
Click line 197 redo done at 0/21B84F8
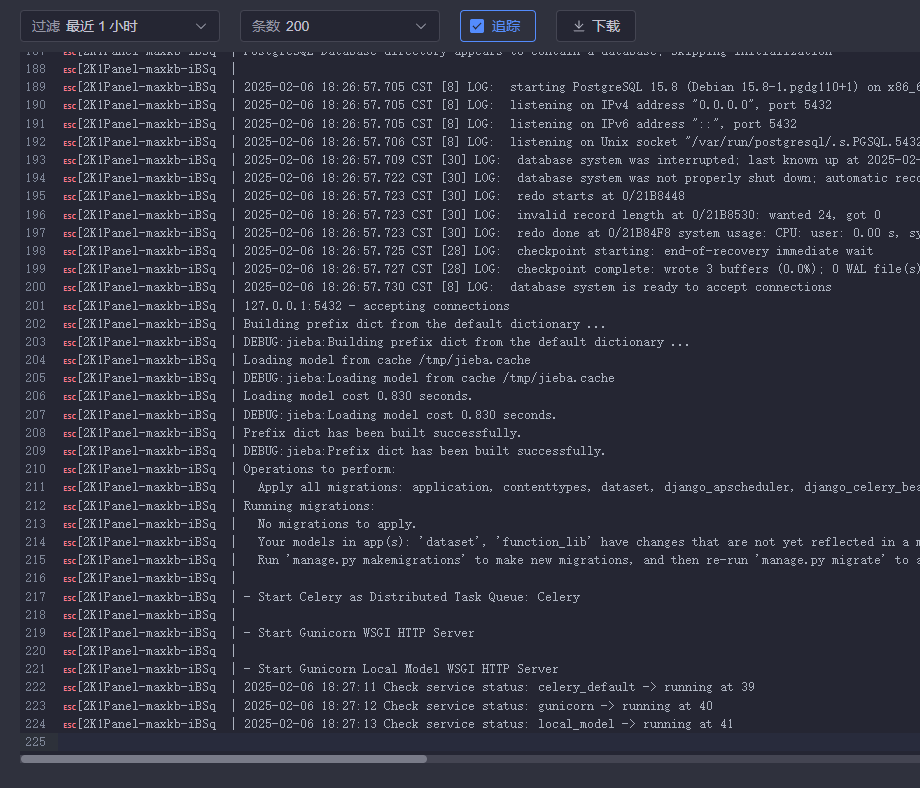coord(582,233)
